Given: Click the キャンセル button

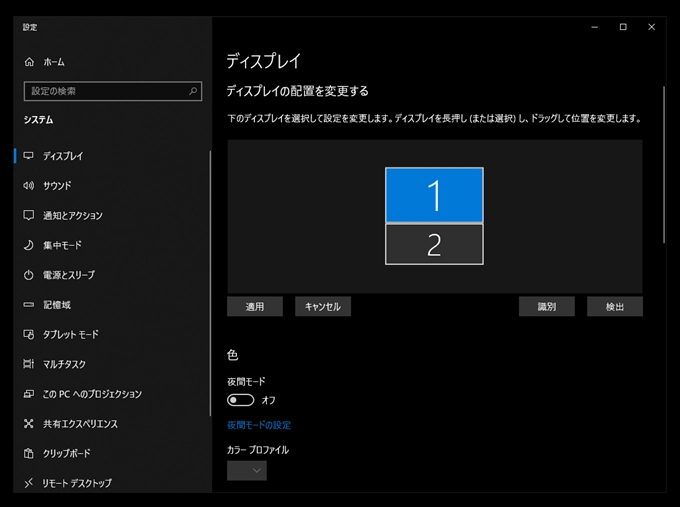Looking at the screenshot, I should (x=323, y=307).
